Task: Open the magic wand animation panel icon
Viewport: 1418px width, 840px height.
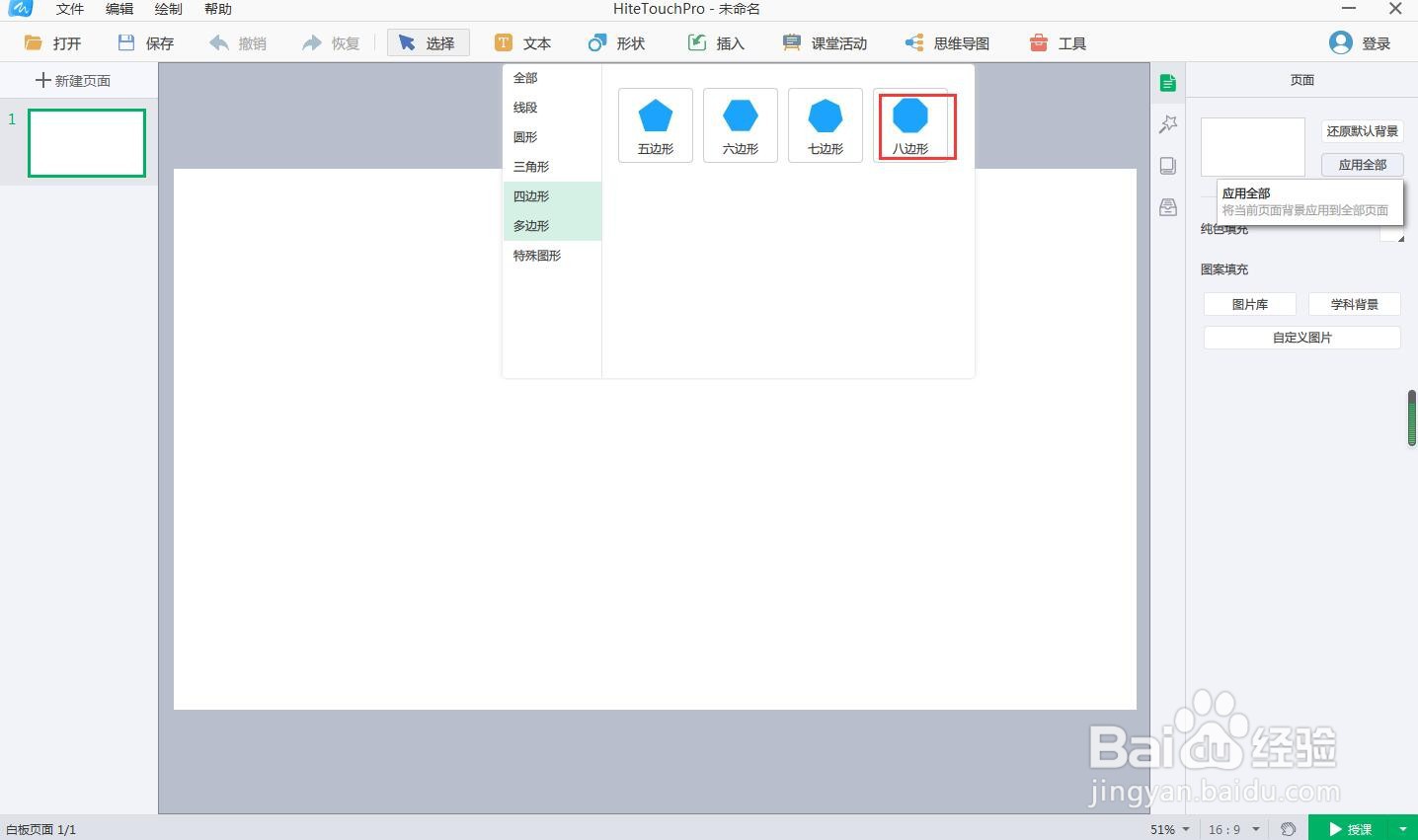Action: tap(1168, 124)
